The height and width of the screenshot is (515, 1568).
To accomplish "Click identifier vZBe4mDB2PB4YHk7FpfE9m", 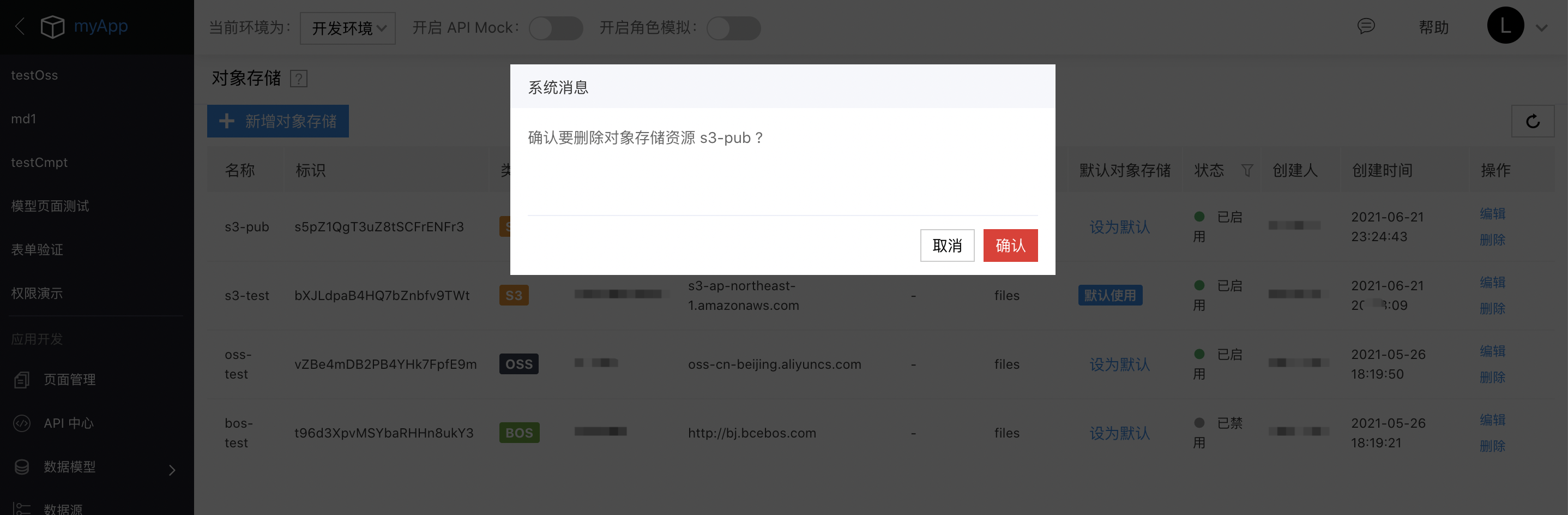I will click(x=386, y=364).
